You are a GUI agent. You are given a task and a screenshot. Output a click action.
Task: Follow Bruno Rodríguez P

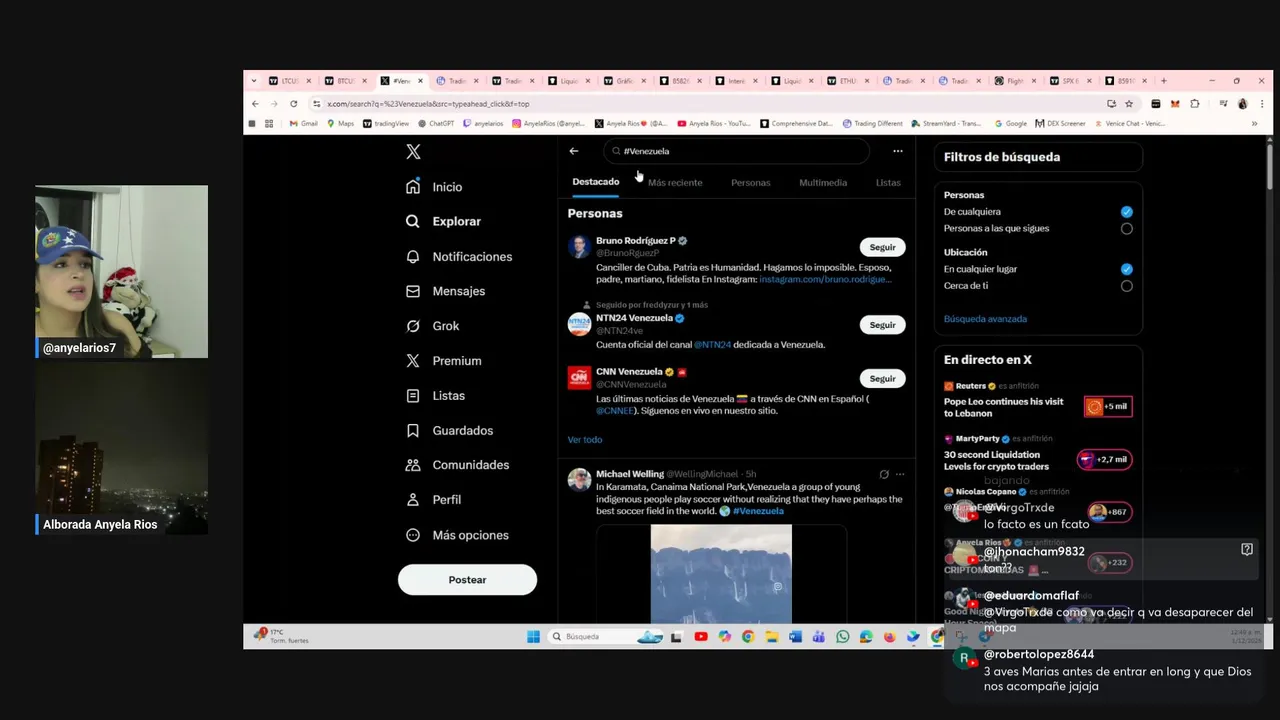[x=883, y=247]
